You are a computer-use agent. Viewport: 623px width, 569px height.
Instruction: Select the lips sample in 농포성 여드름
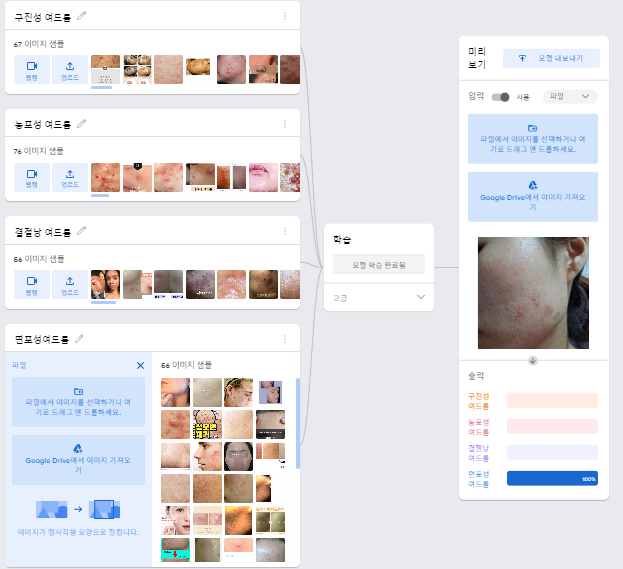263,177
